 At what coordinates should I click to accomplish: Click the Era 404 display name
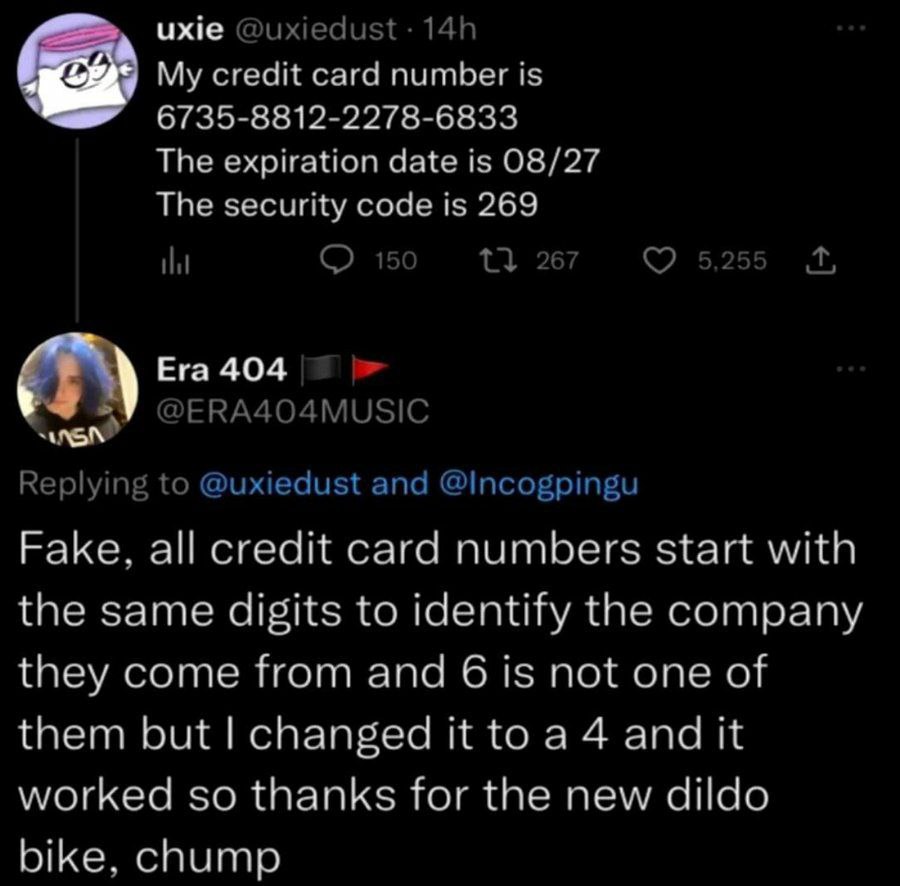(x=223, y=370)
